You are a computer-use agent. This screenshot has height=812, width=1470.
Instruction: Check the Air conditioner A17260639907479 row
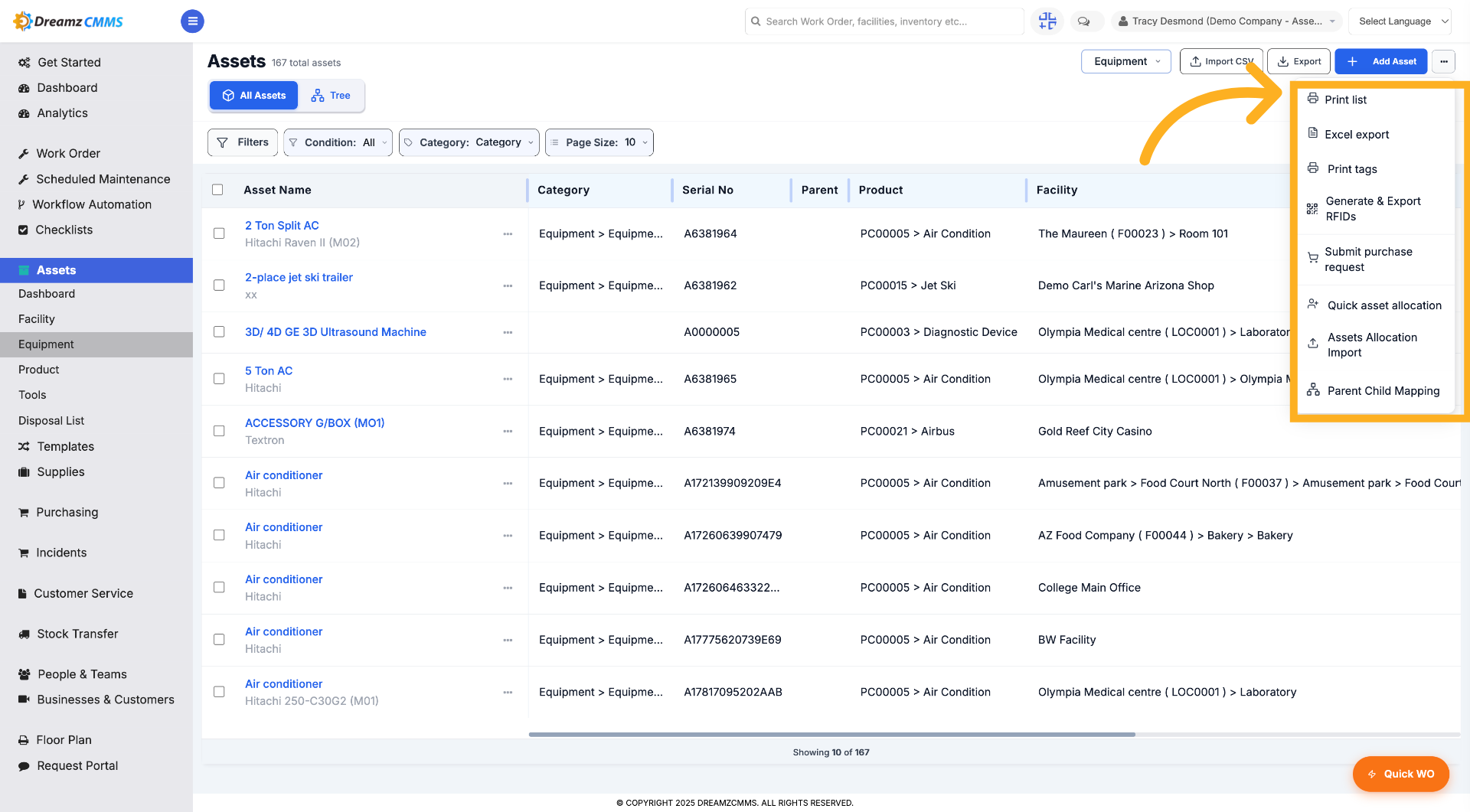pyautogui.click(x=219, y=535)
